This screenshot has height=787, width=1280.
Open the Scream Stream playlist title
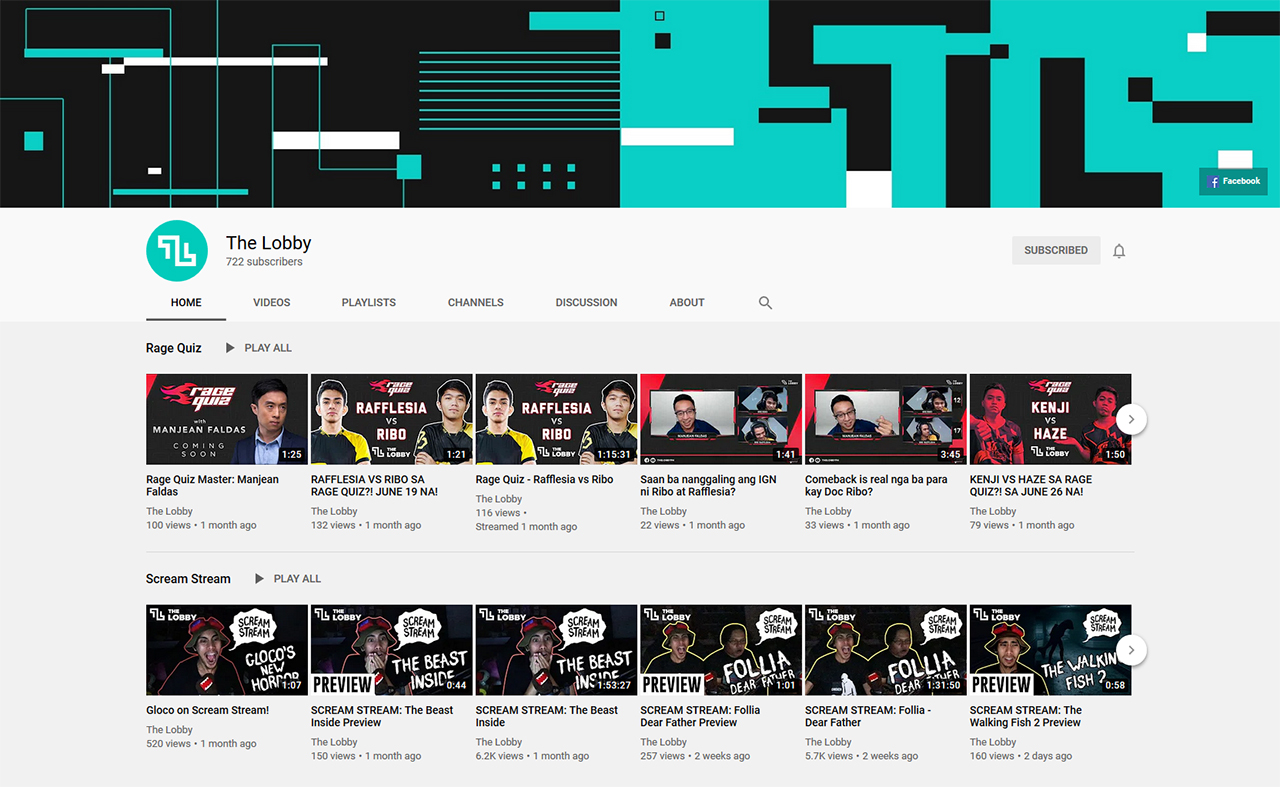(x=188, y=579)
